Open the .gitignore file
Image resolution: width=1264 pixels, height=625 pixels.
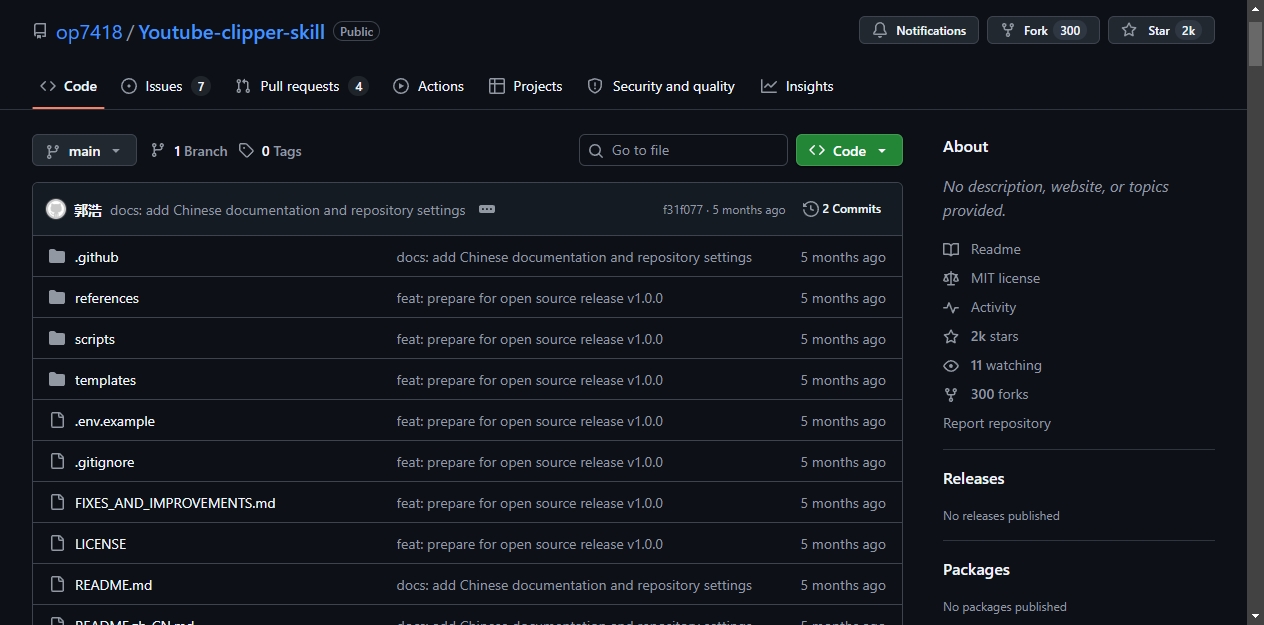click(104, 462)
